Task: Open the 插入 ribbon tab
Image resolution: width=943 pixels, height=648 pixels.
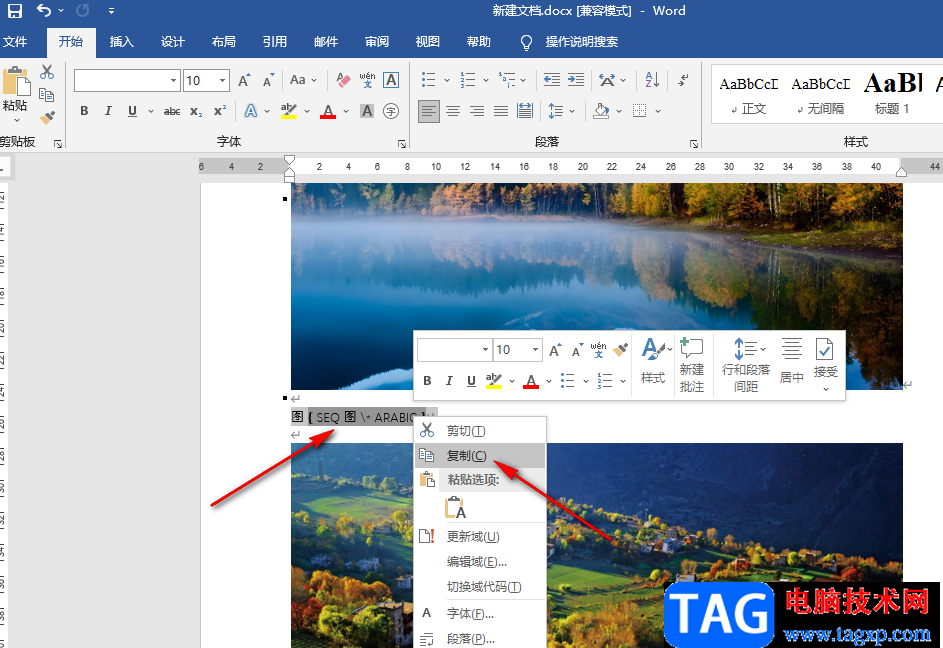Action: 121,42
